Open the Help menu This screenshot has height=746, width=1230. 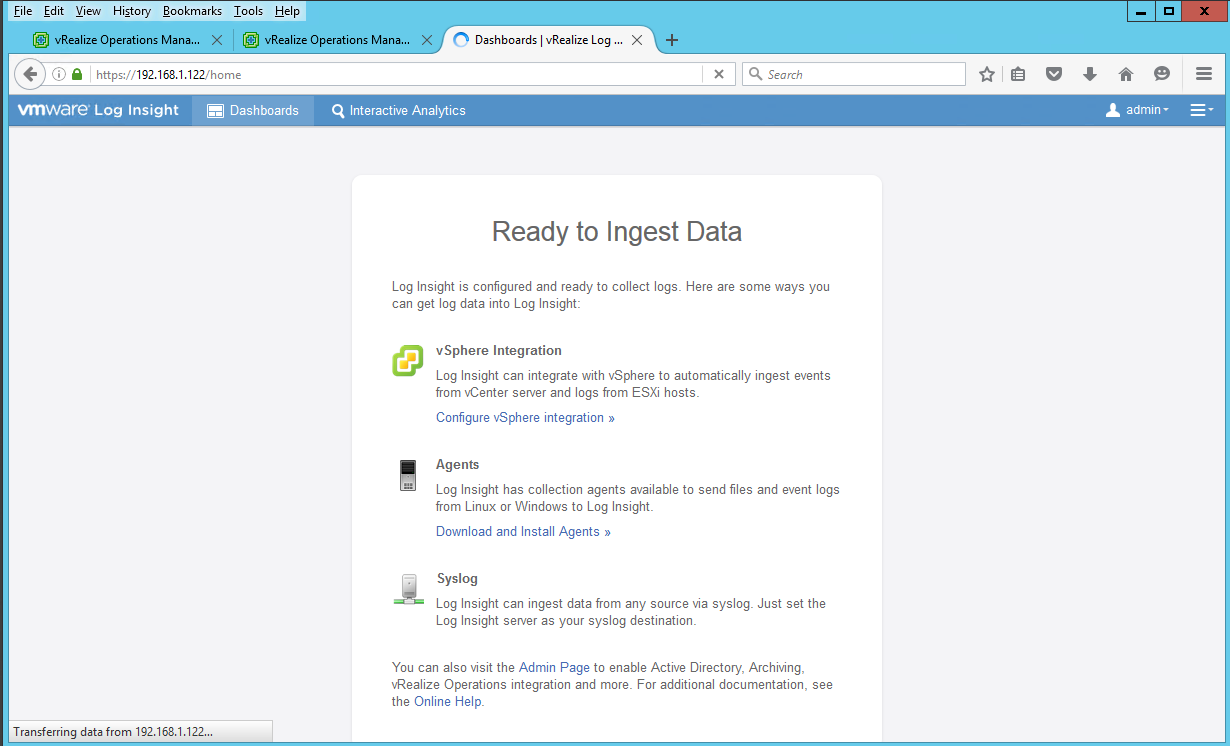(287, 11)
